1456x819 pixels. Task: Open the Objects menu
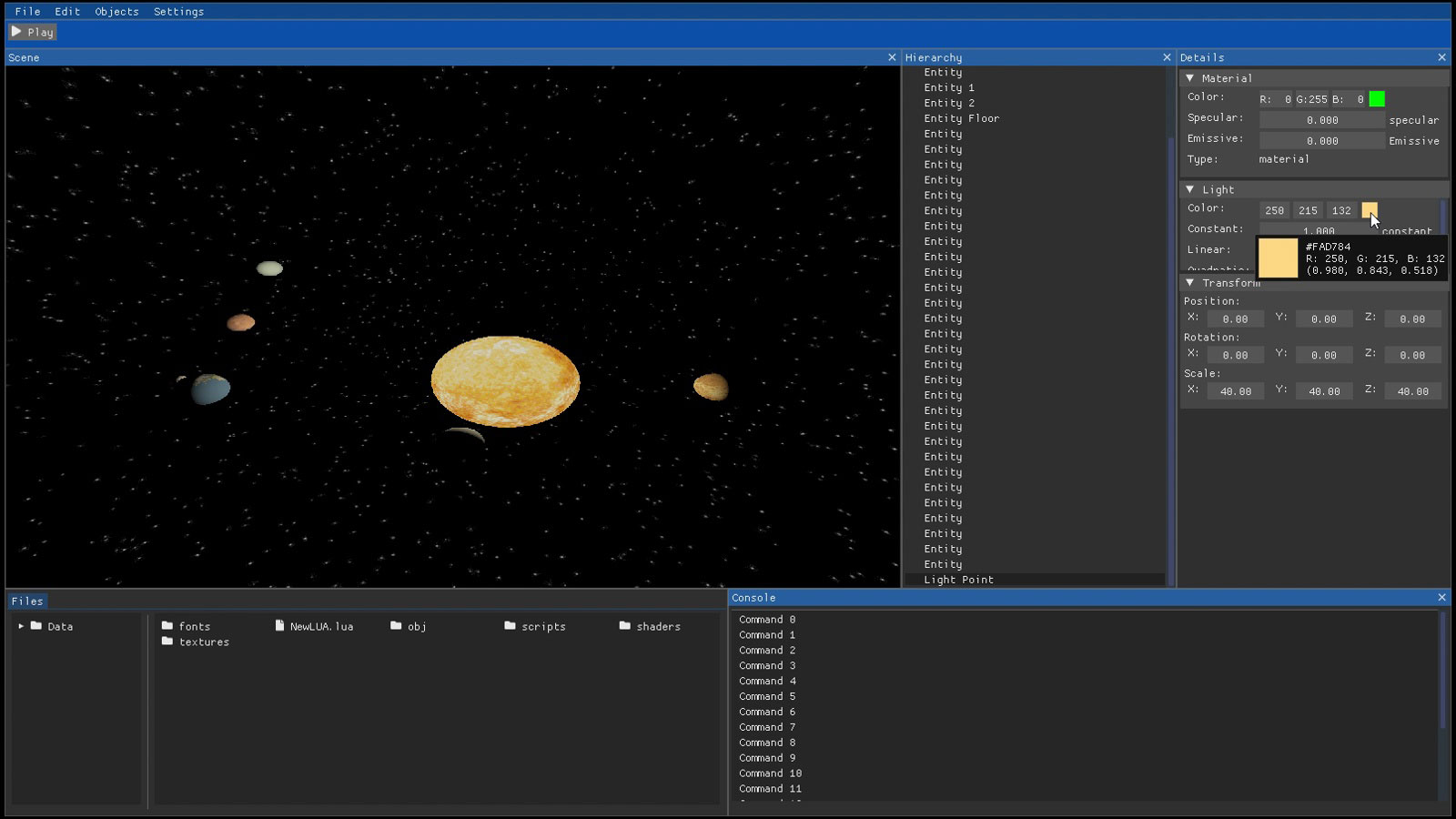116,12
